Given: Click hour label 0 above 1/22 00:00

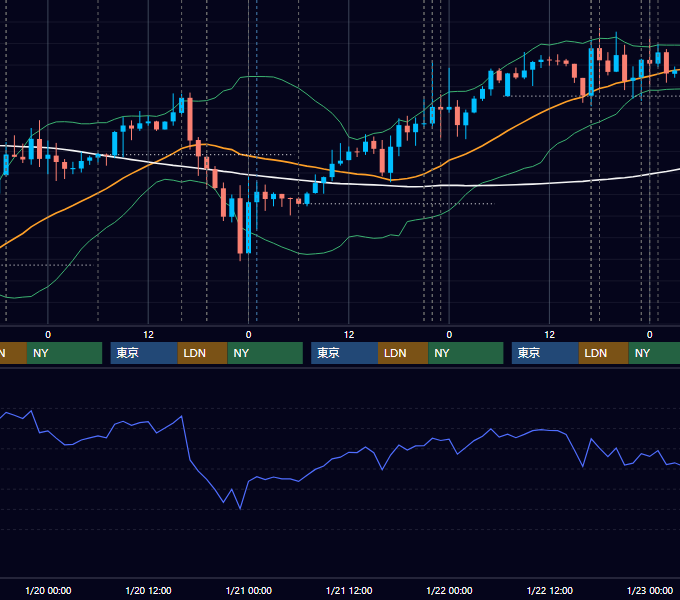Looking at the screenshot, I should tap(449, 335).
